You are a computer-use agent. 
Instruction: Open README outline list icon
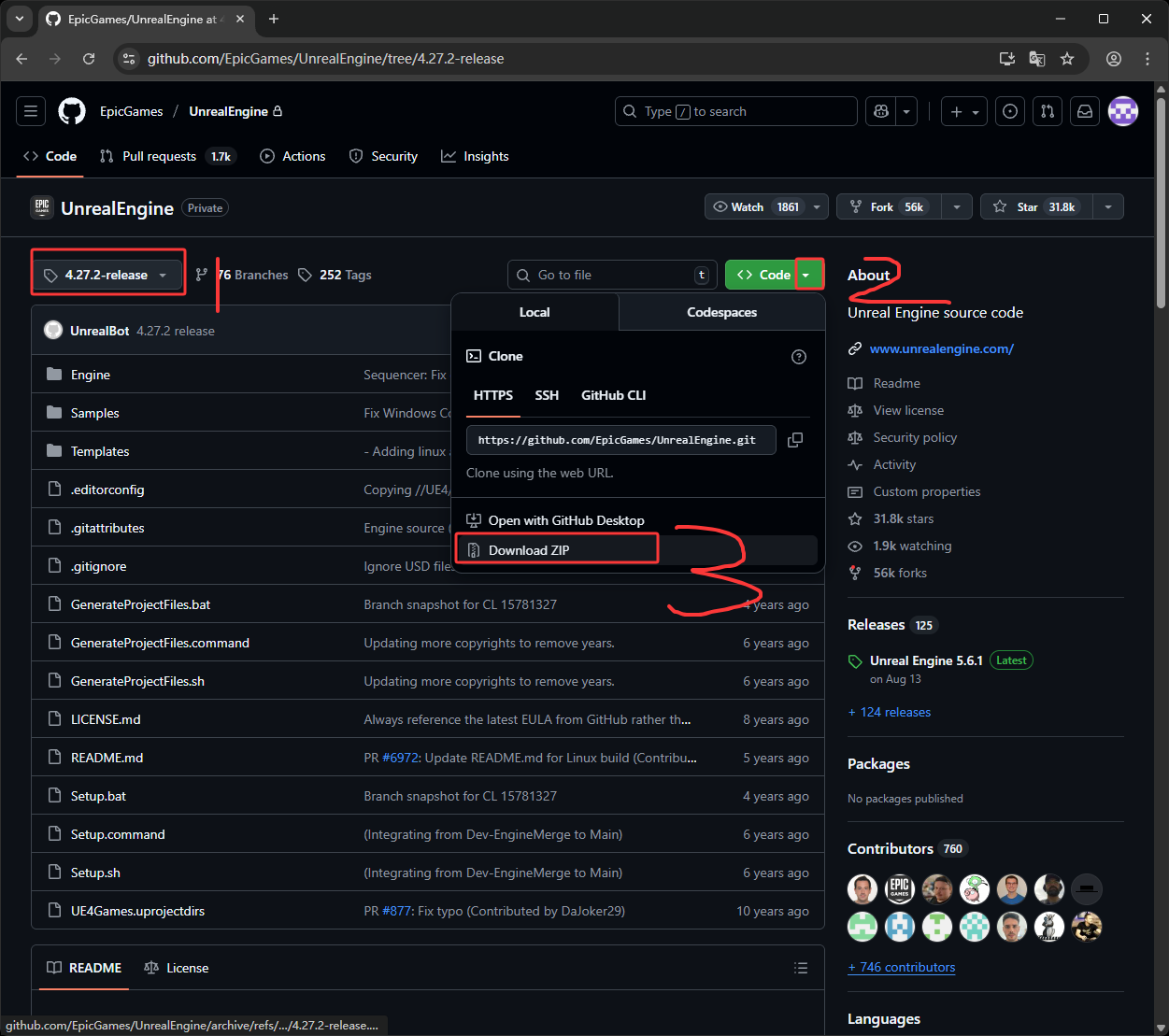(x=801, y=968)
